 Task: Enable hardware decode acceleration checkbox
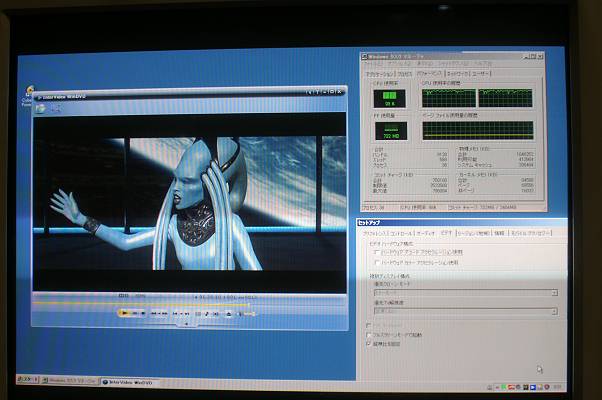click(377, 252)
